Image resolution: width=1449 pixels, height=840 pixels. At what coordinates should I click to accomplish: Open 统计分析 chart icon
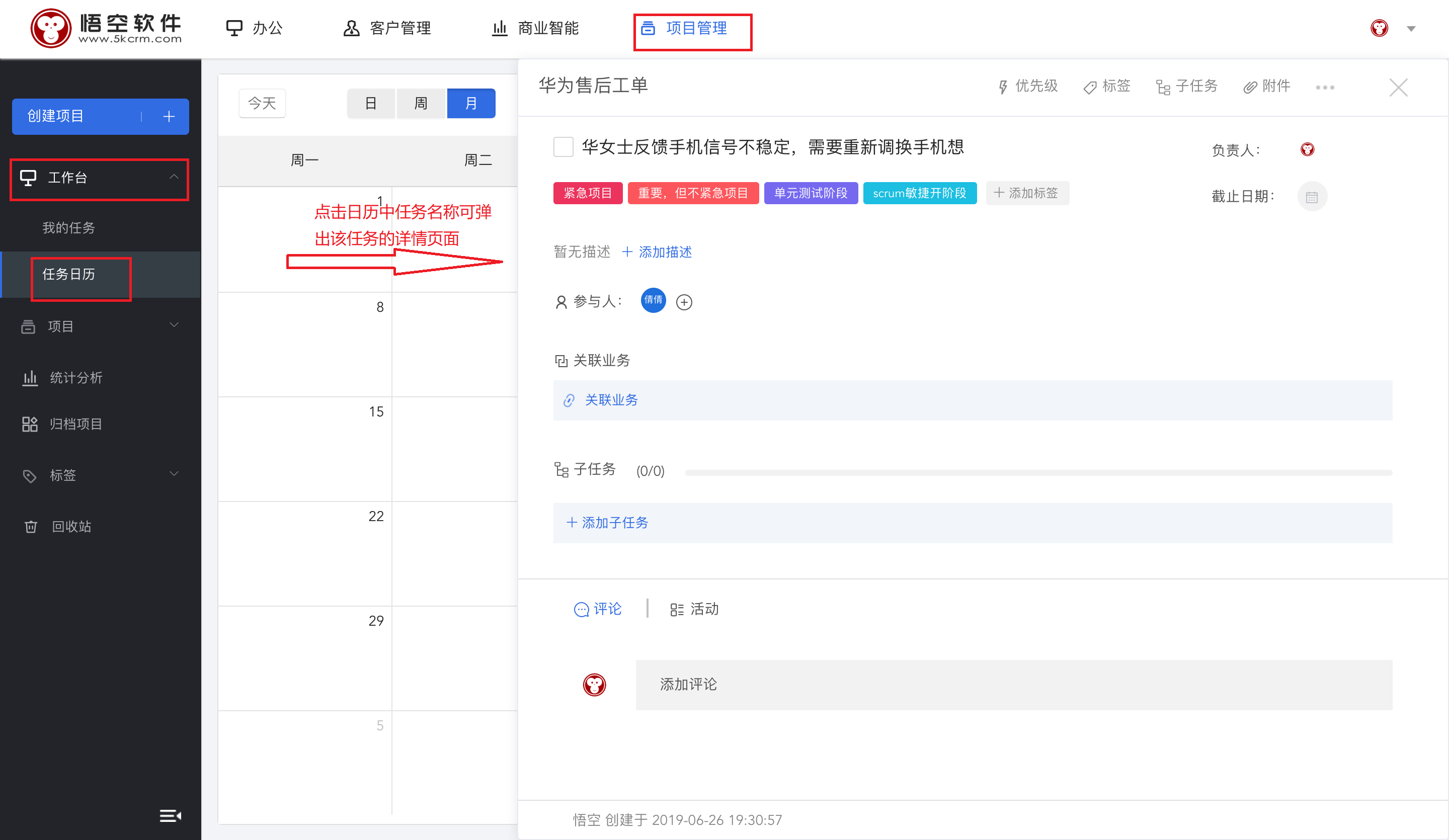click(x=29, y=378)
